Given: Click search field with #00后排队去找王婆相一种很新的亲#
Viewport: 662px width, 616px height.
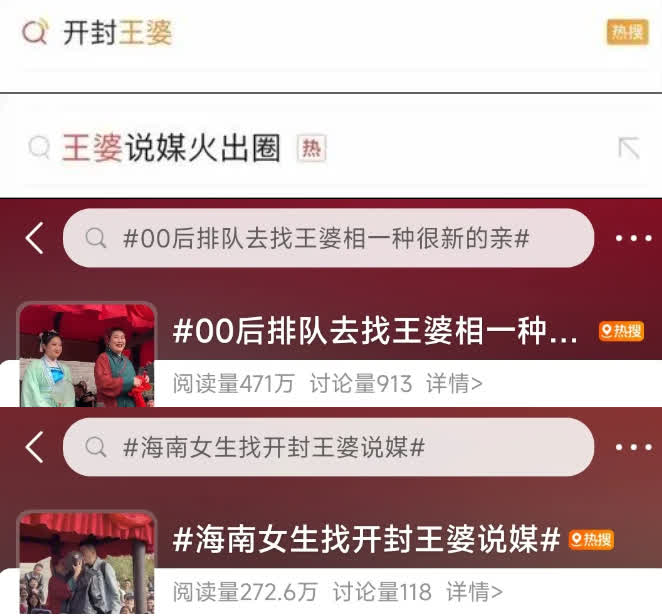Looking at the screenshot, I should click(328, 238).
